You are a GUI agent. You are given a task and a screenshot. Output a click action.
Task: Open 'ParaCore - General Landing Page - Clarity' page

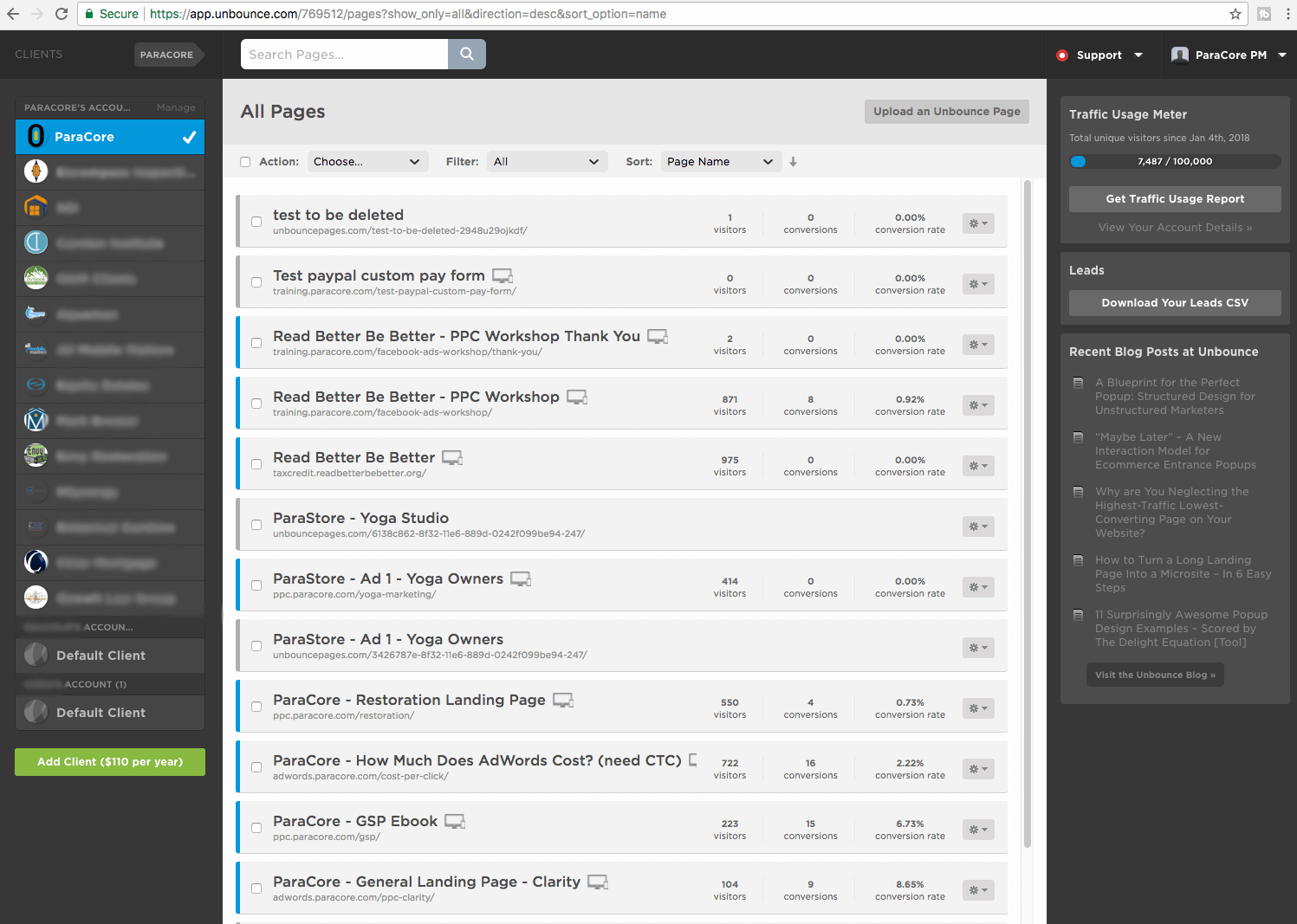[426, 882]
